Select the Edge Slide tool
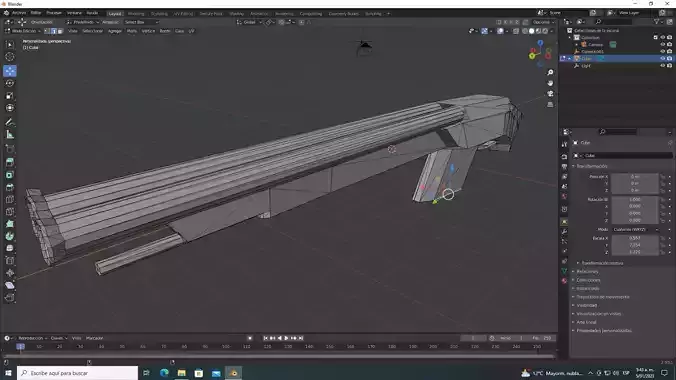 [x=10, y=261]
